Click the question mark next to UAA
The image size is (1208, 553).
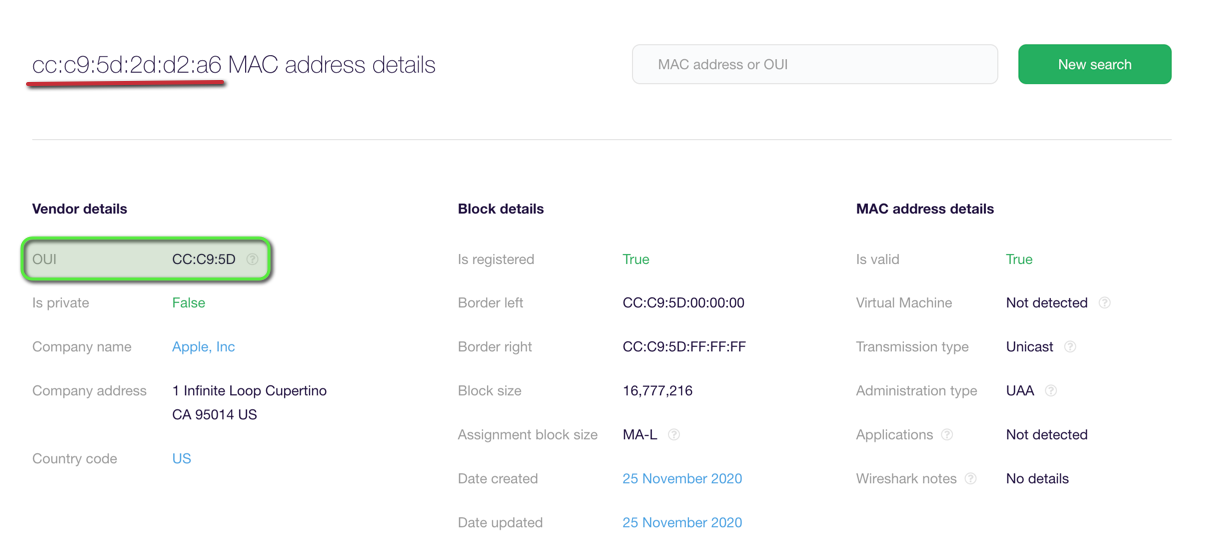(1051, 391)
